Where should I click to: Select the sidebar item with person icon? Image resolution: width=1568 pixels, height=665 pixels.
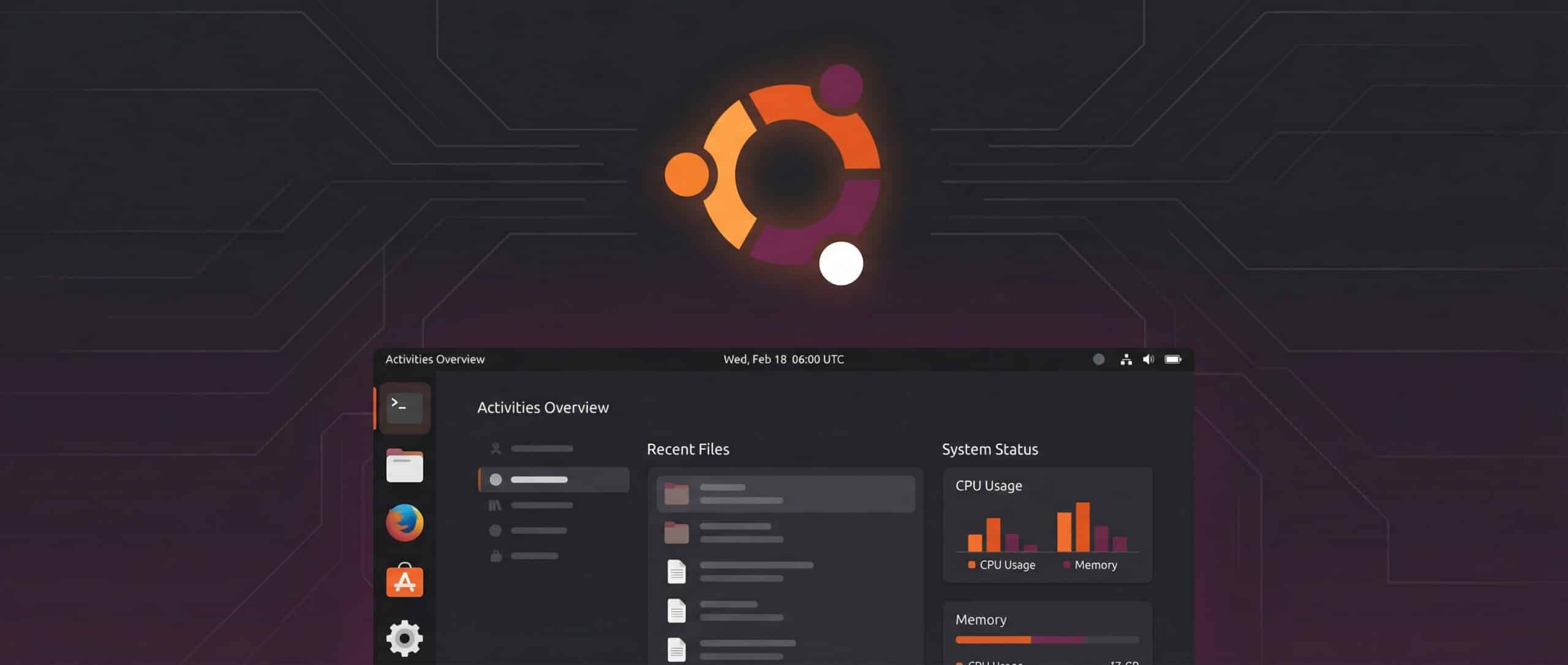click(x=532, y=449)
